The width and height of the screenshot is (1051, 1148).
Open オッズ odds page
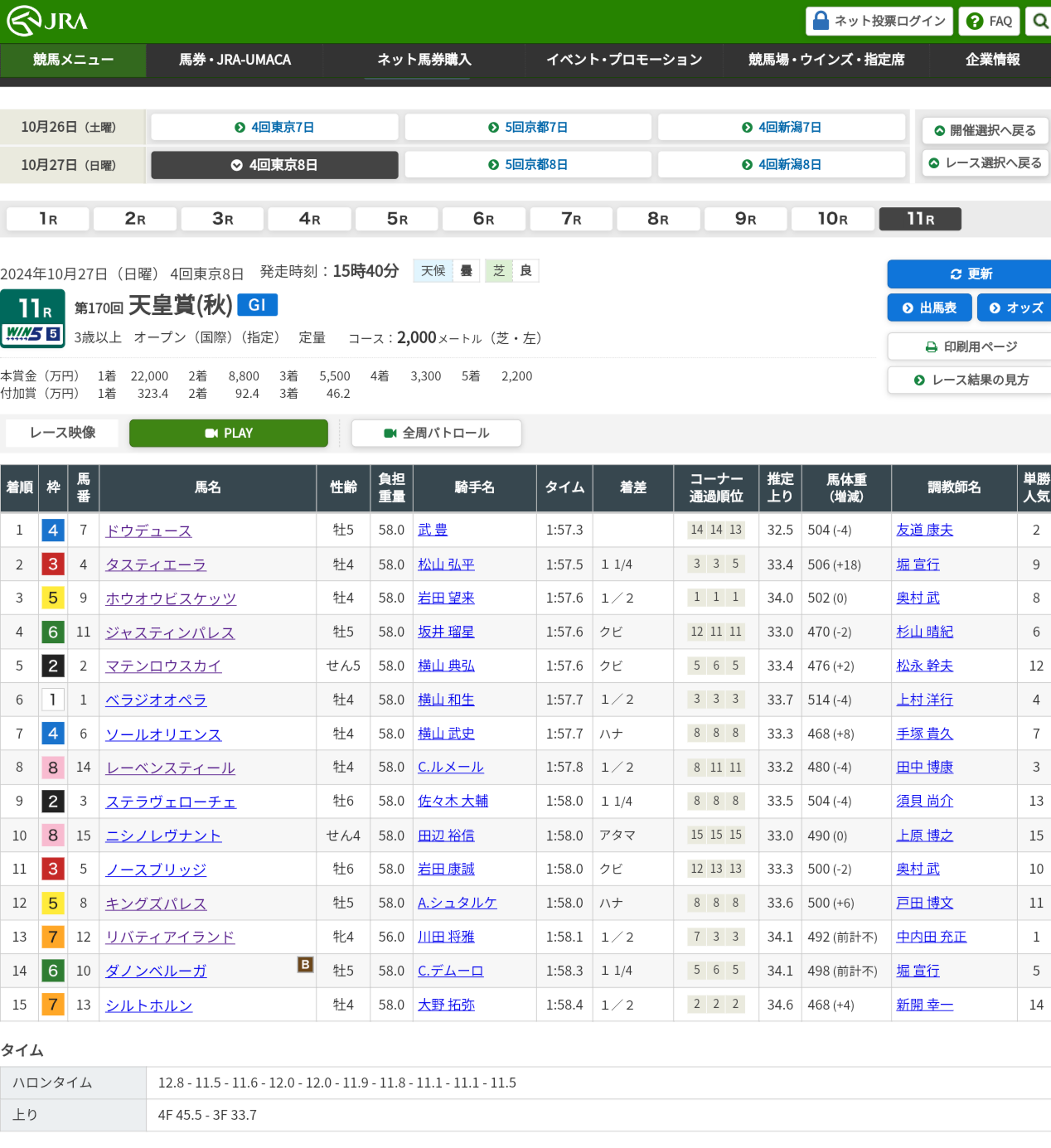[1015, 308]
